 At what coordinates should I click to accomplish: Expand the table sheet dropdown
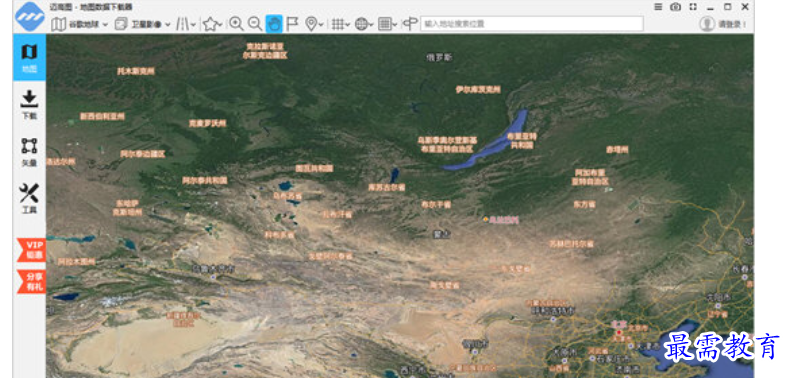387,24
